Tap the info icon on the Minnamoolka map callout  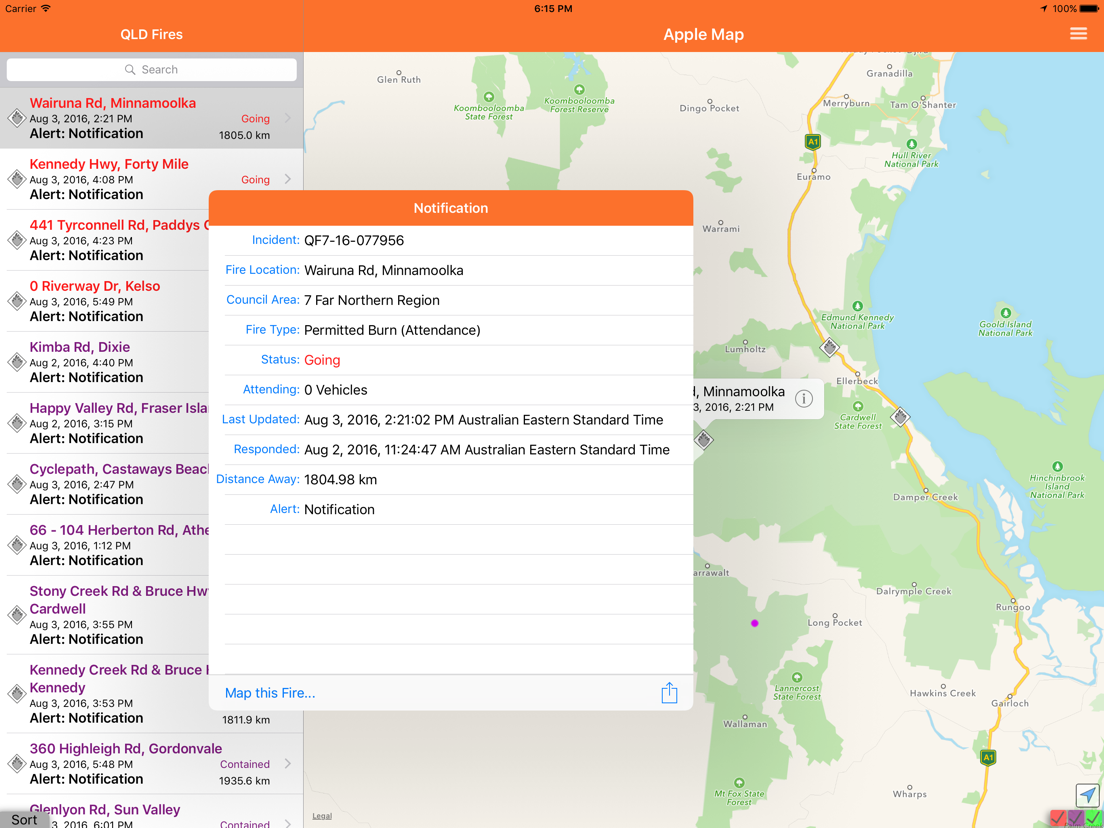803,399
